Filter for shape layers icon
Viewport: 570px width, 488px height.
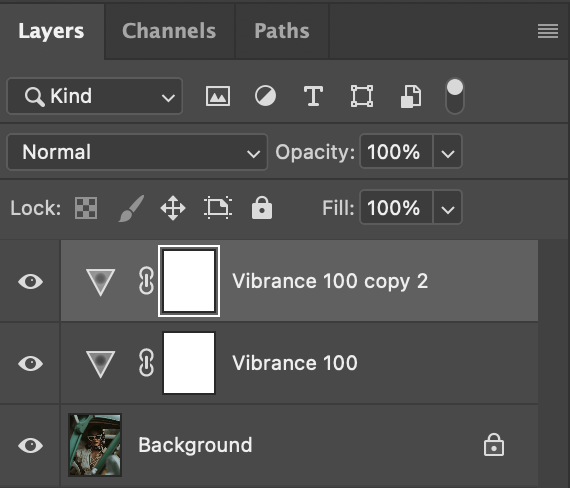point(362,96)
